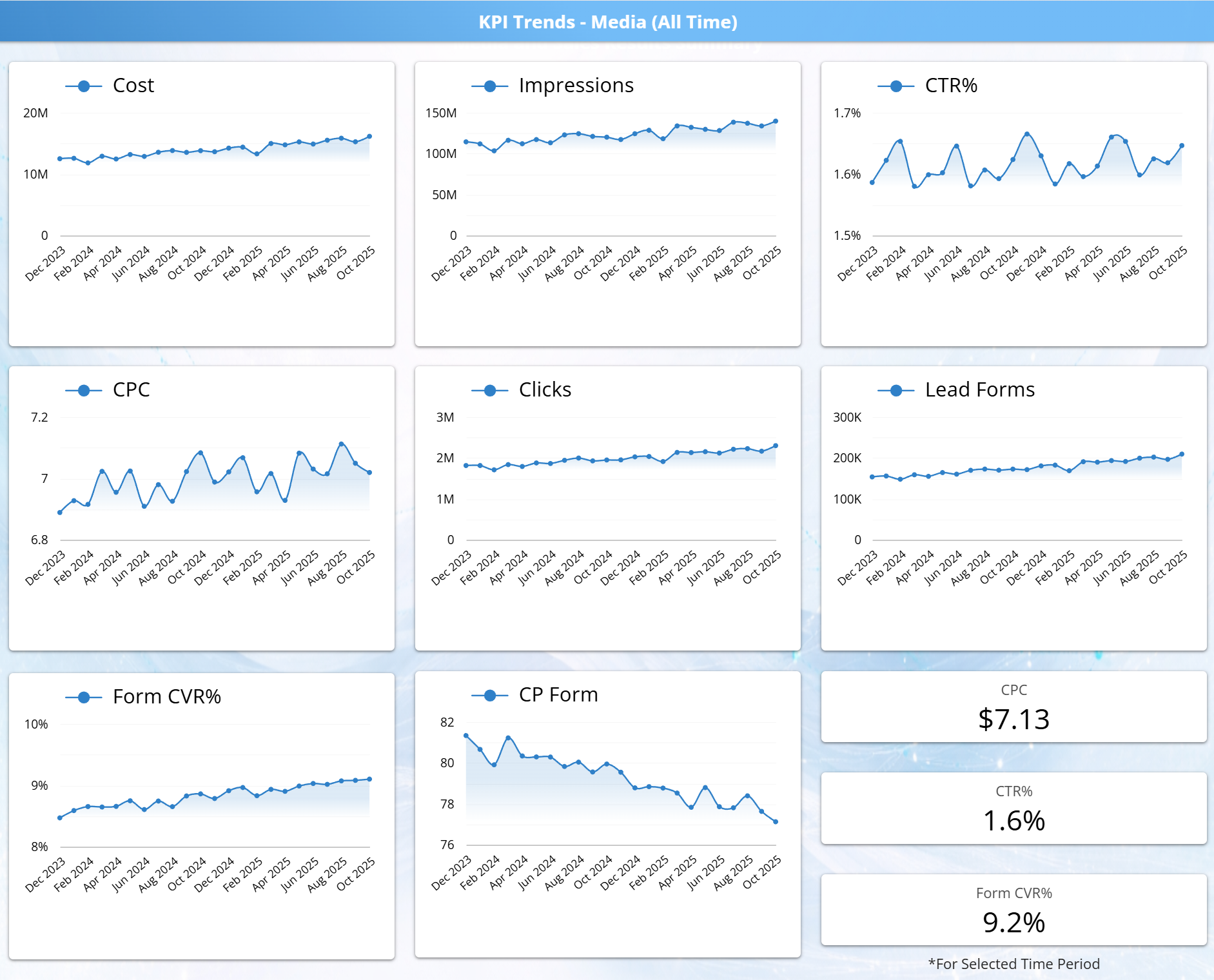
Task: Select the CPC scorecard showing $7.13
Action: click(1013, 707)
